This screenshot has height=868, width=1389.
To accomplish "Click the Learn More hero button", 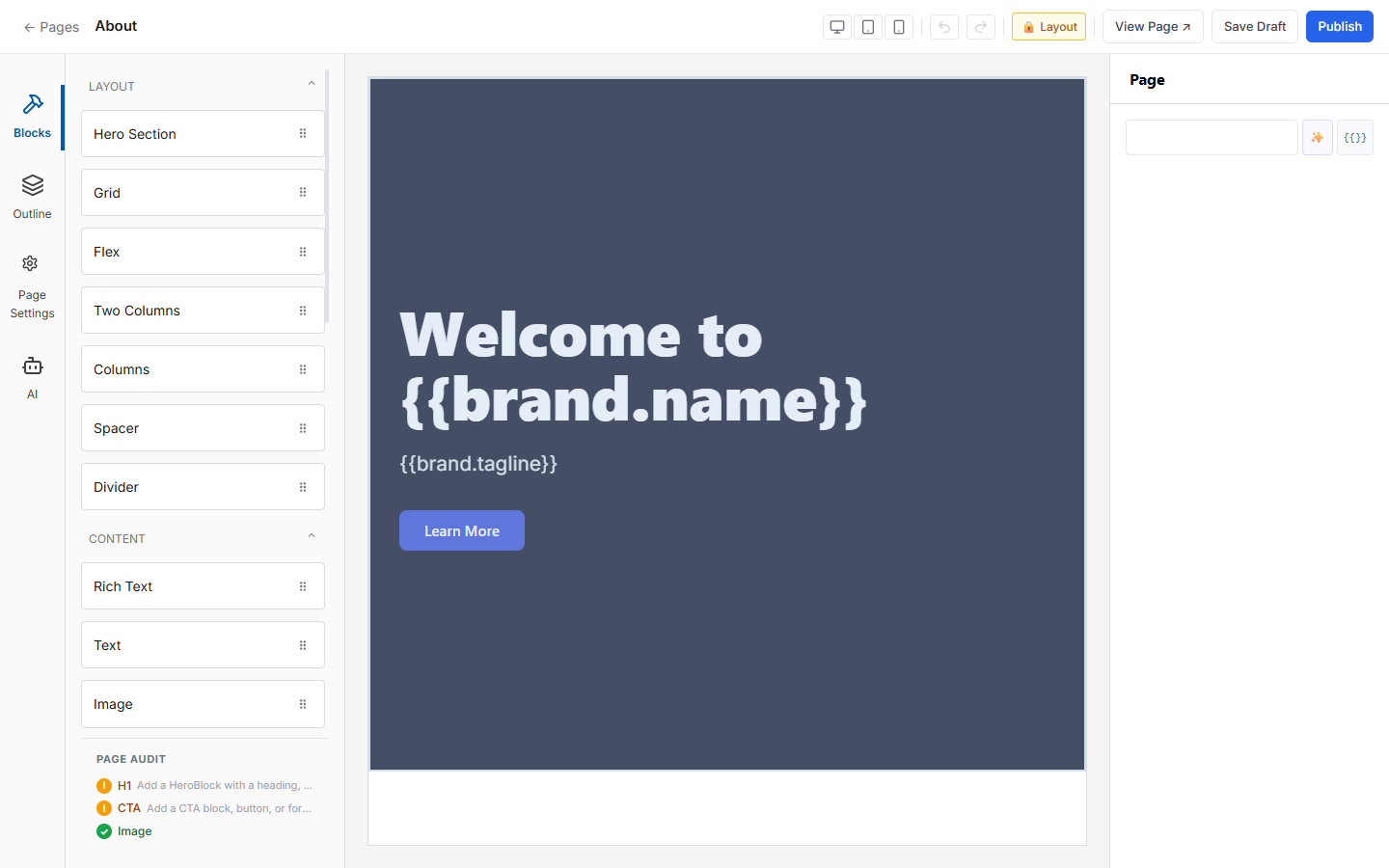I will 462,530.
